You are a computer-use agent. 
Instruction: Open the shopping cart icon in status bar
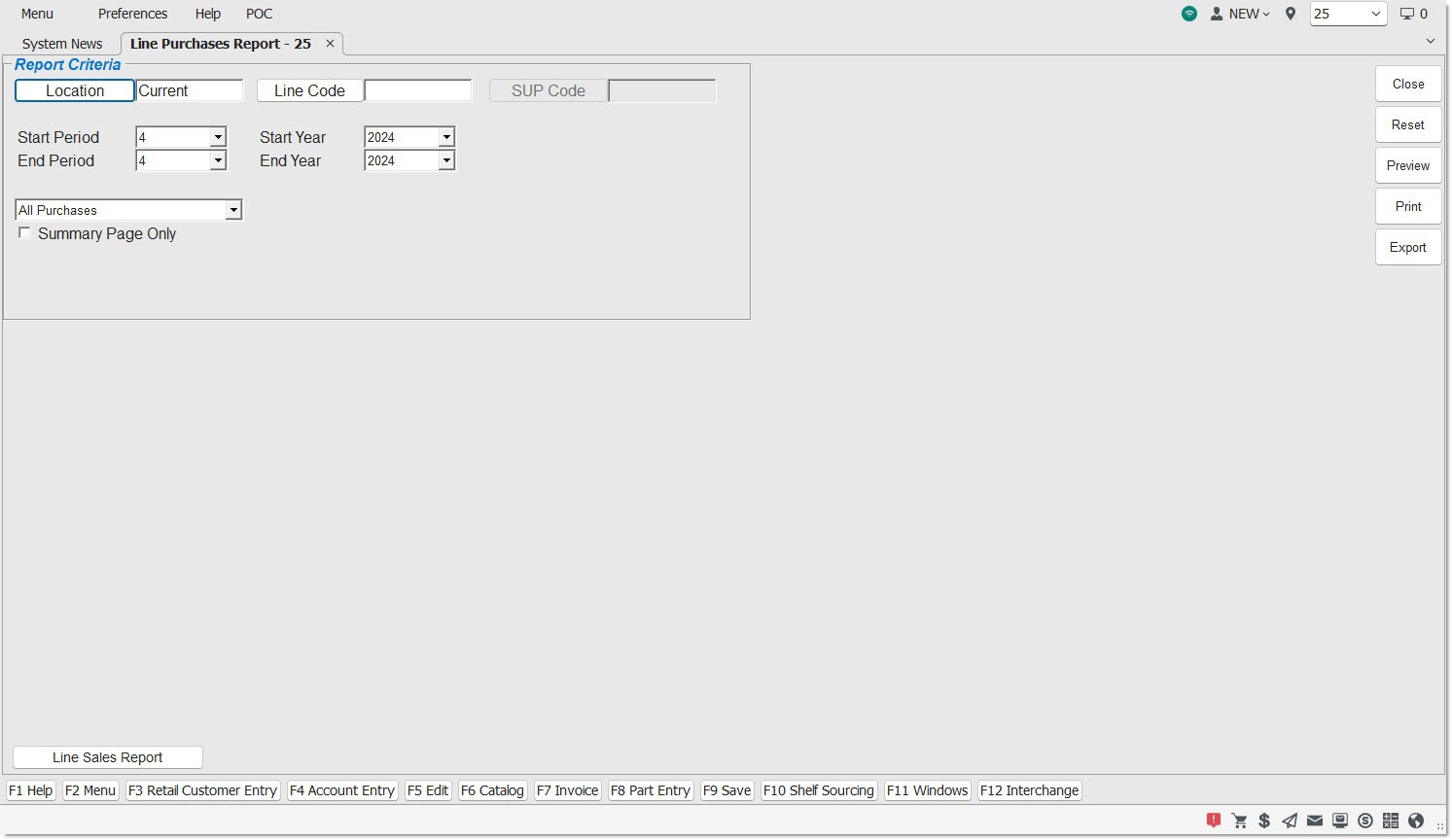click(x=1239, y=821)
